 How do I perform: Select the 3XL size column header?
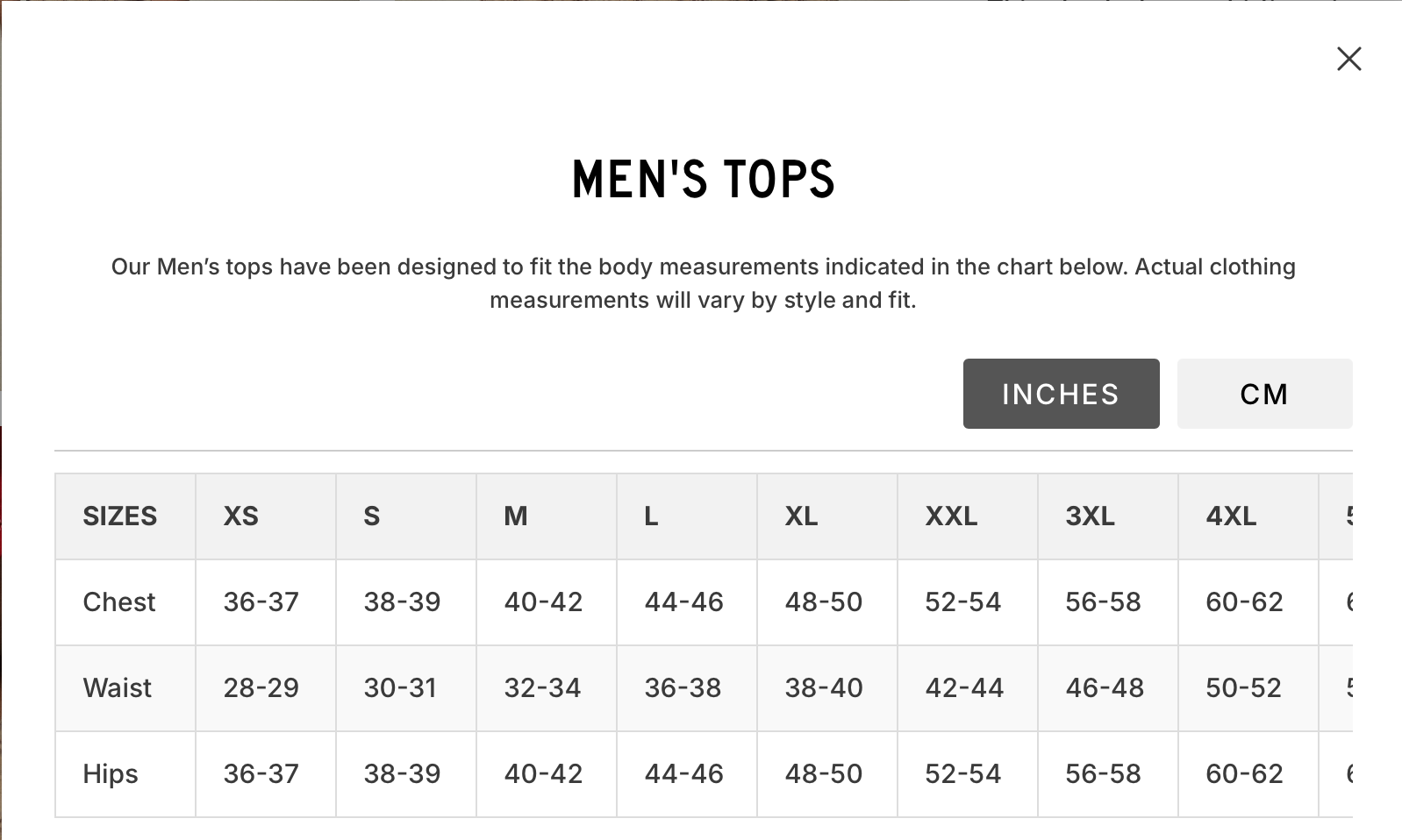(x=1091, y=516)
